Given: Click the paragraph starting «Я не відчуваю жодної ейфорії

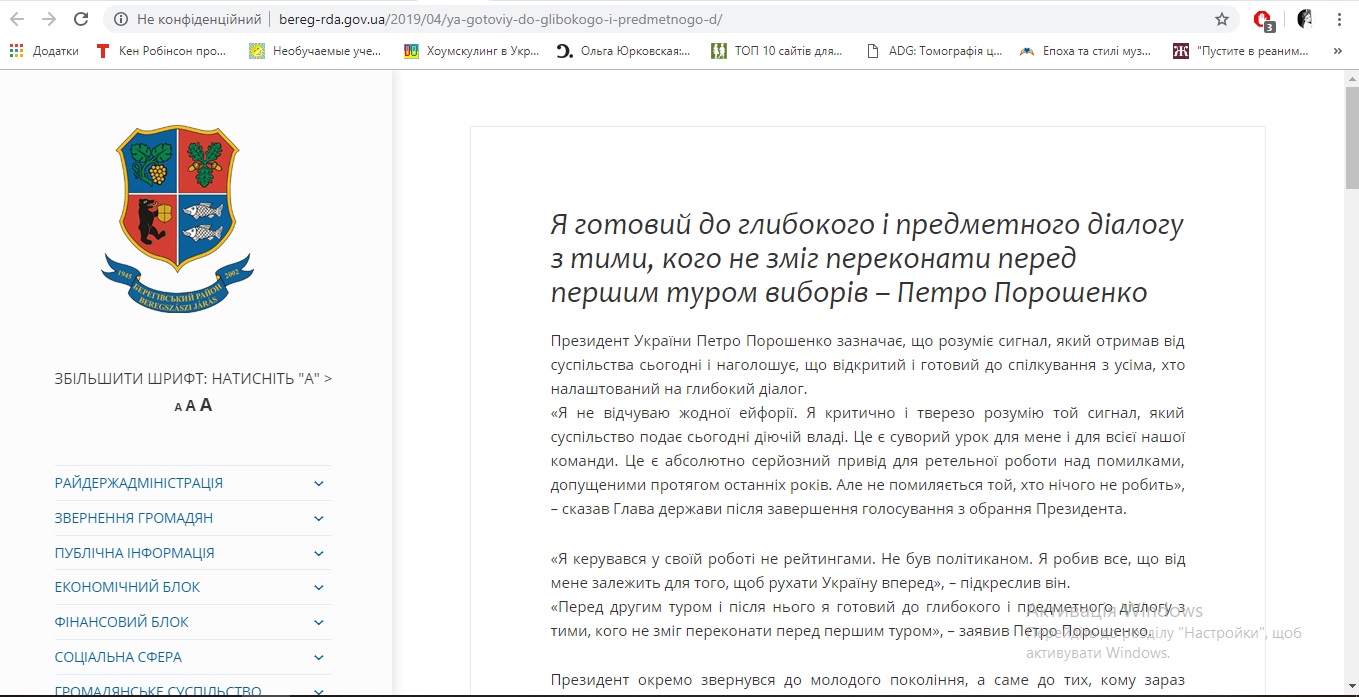Looking at the screenshot, I should pyautogui.click(x=868, y=461).
